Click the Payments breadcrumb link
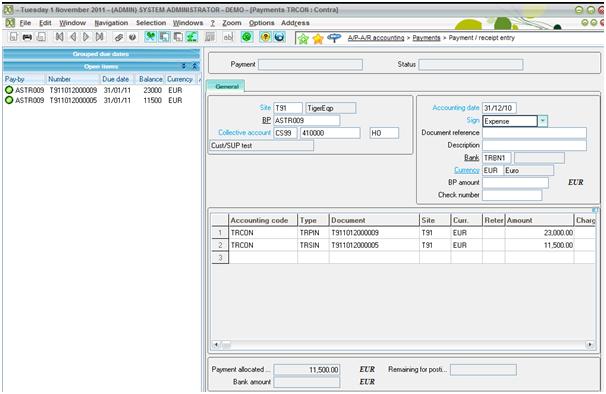This screenshot has width=606, height=394. [426, 38]
